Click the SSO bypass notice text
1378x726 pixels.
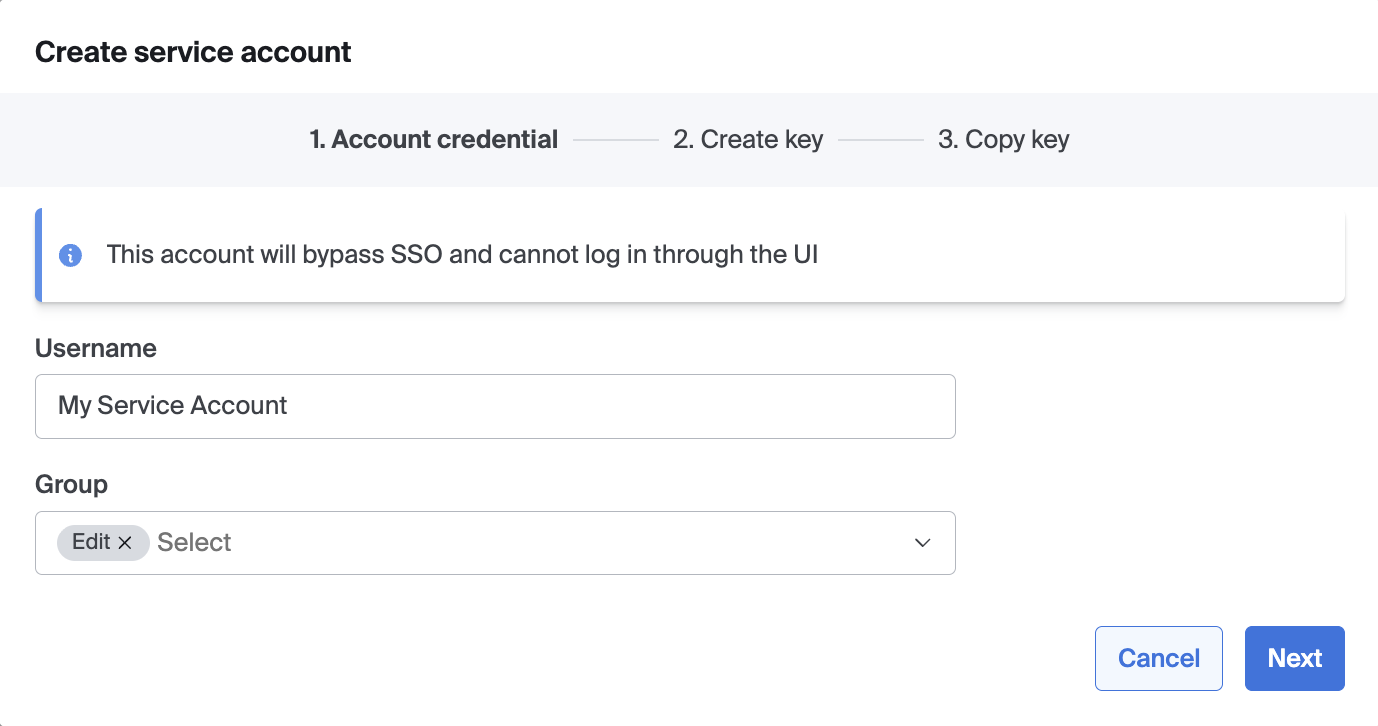coord(462,254)
